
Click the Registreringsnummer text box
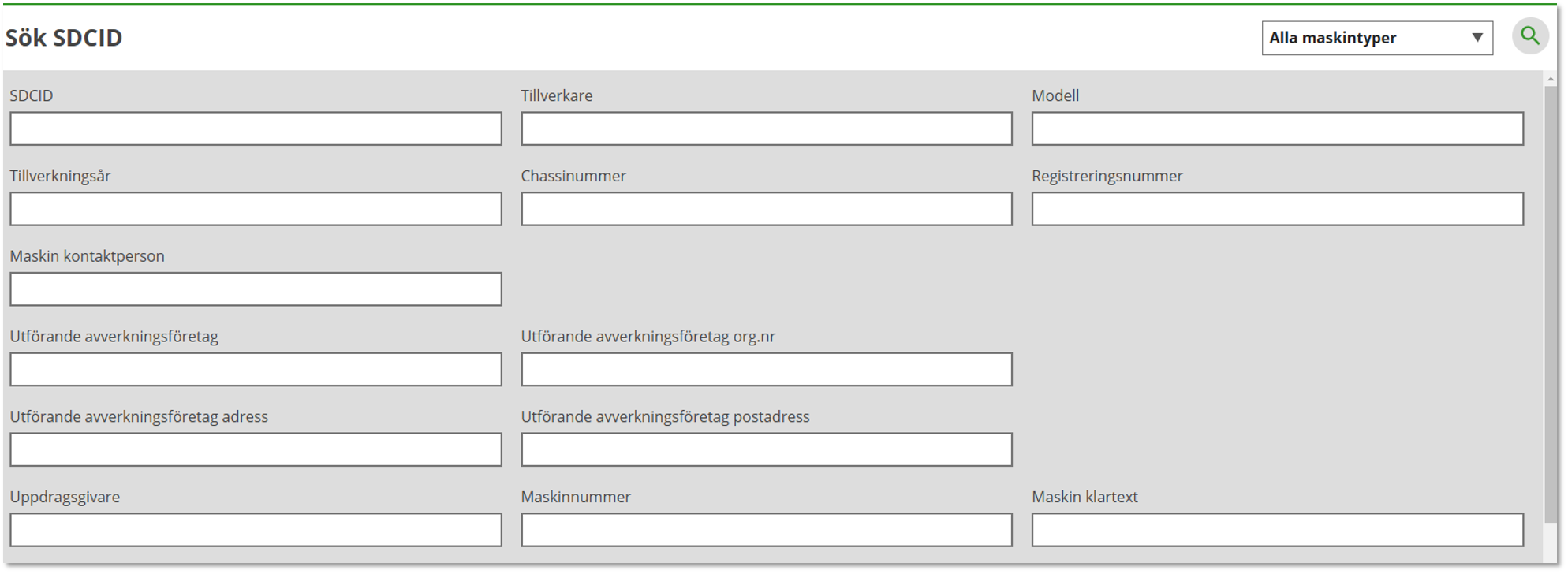pyautogui.click(x=1277, y=209)
